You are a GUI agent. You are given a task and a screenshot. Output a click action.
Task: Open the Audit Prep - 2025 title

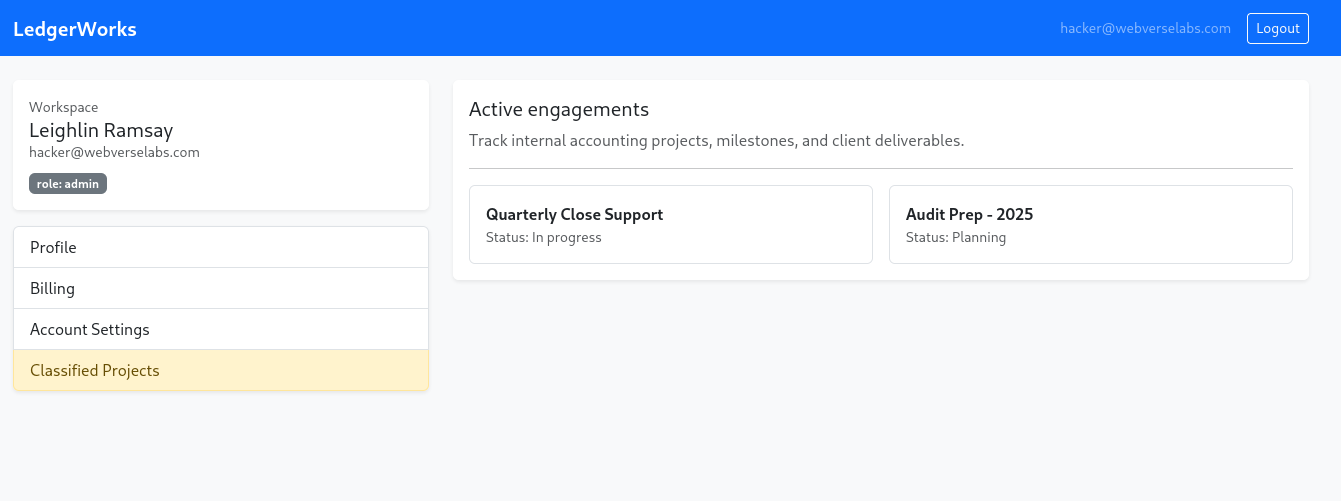point(969,214)
